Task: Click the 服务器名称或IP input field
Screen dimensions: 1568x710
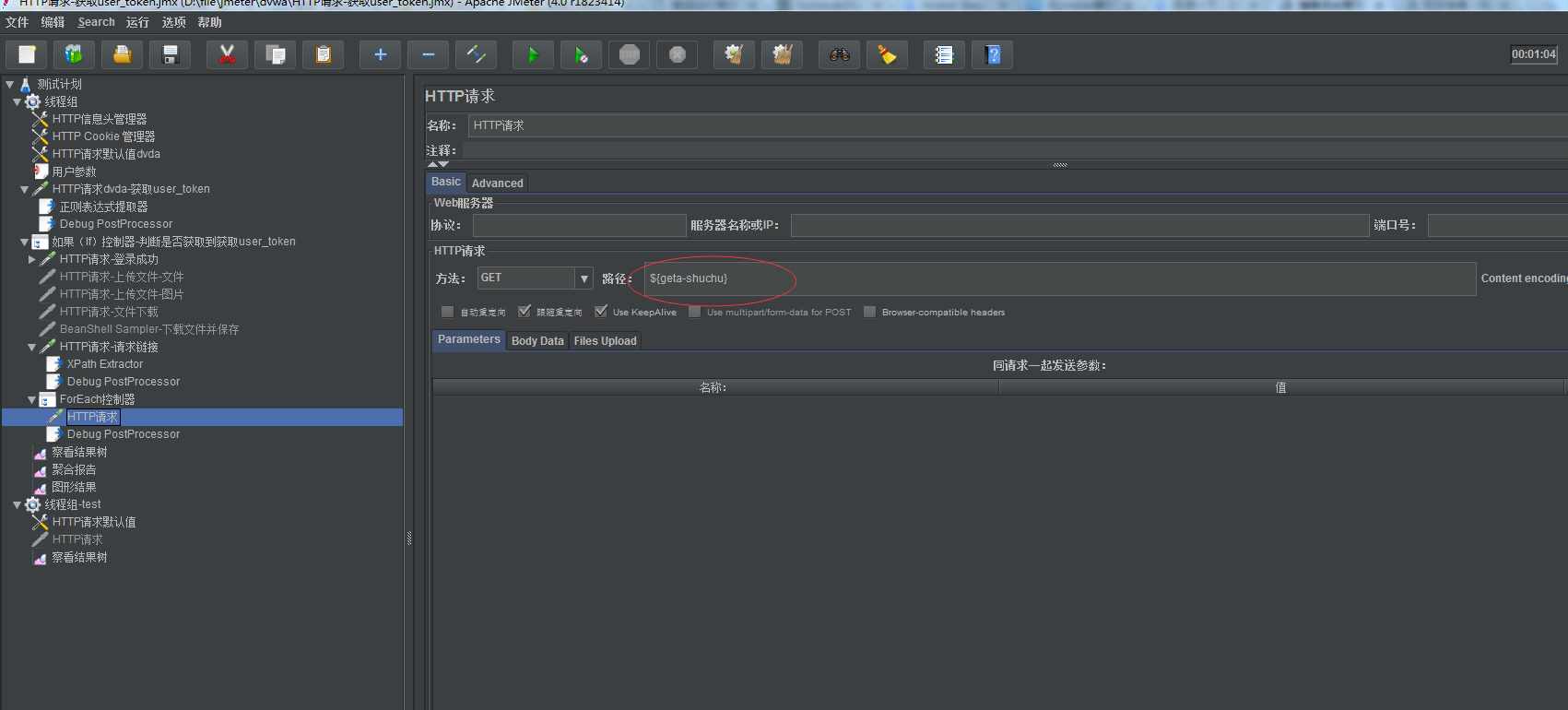Action: (x=1079, y=225)
